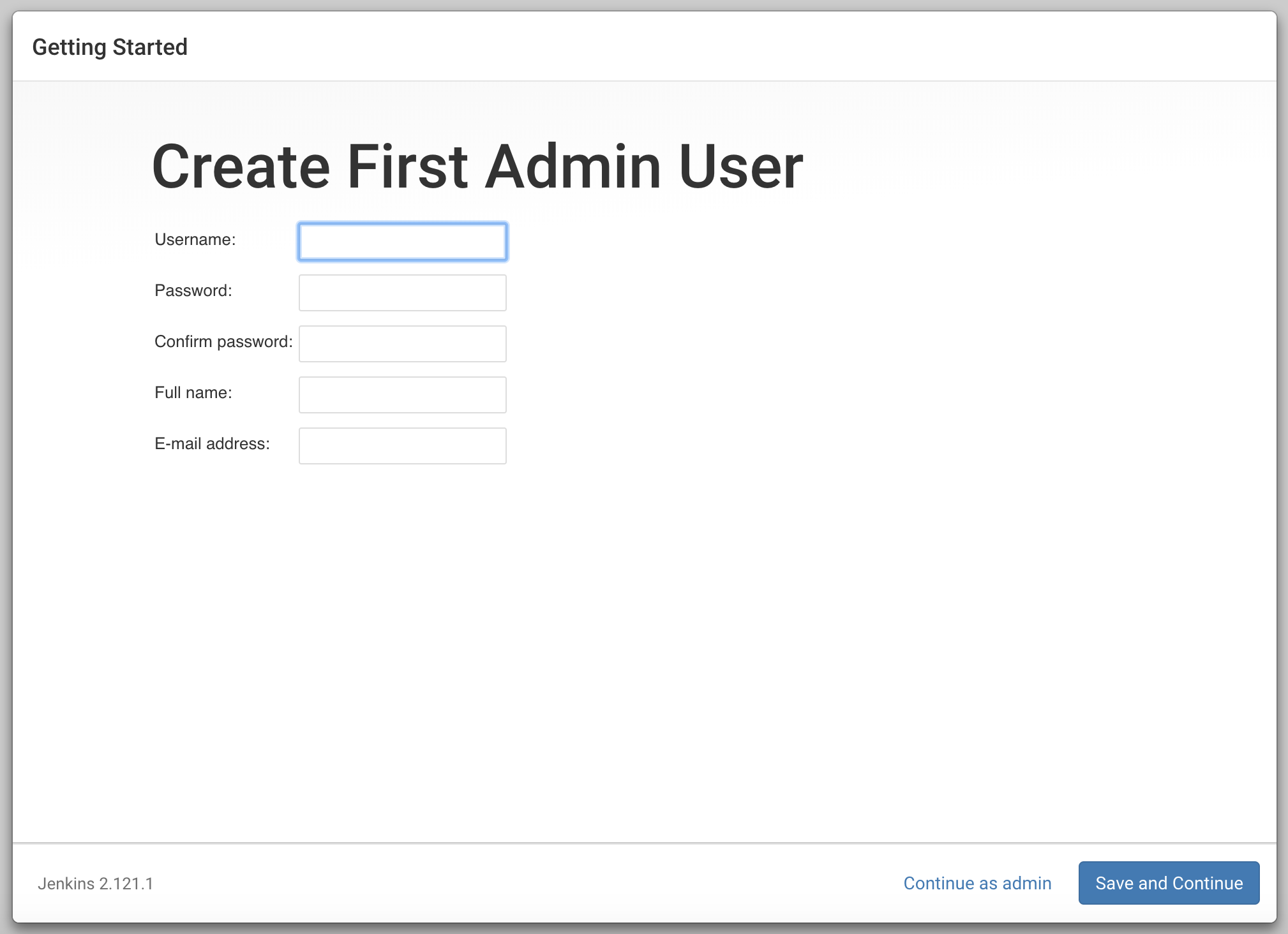Focus the highlighted Username box

point(401,241)
